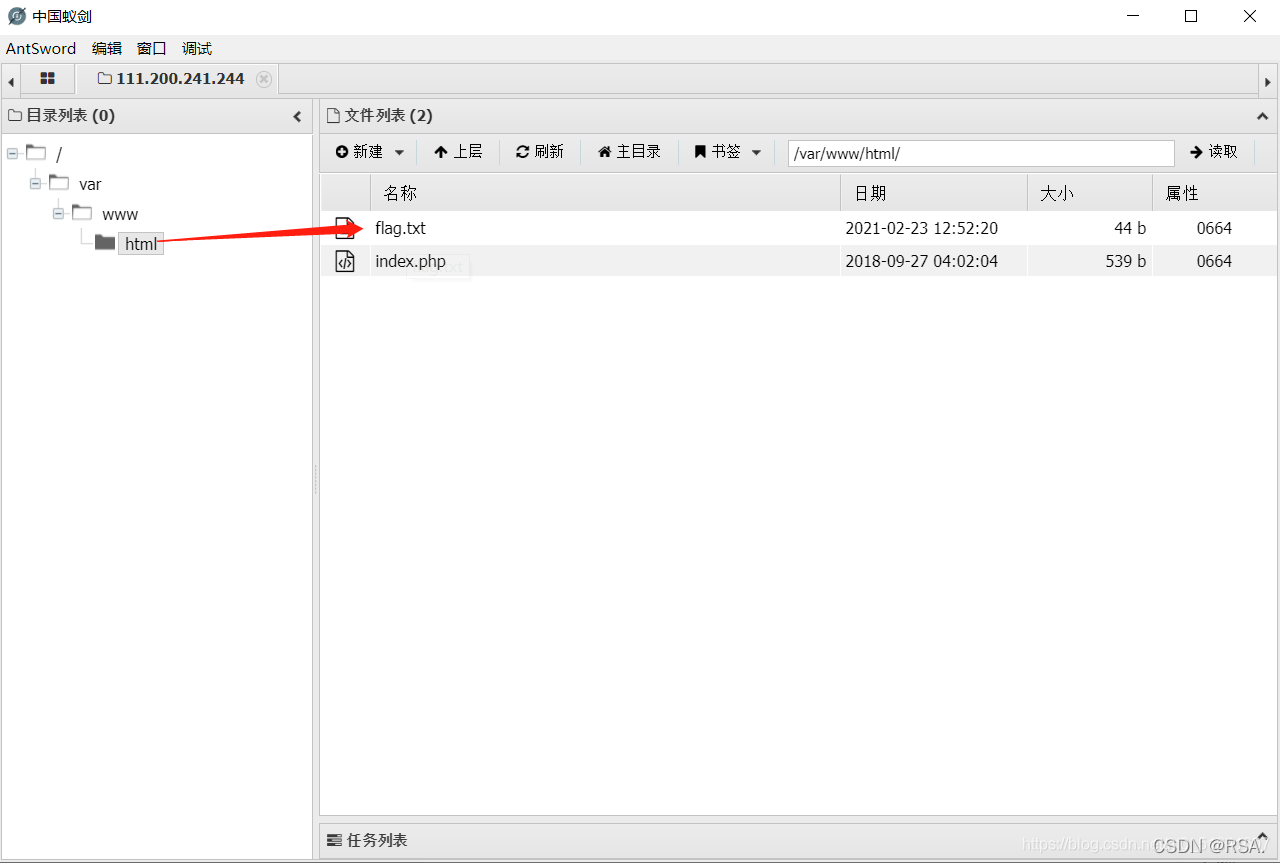Collapse the www tree node

58,214
